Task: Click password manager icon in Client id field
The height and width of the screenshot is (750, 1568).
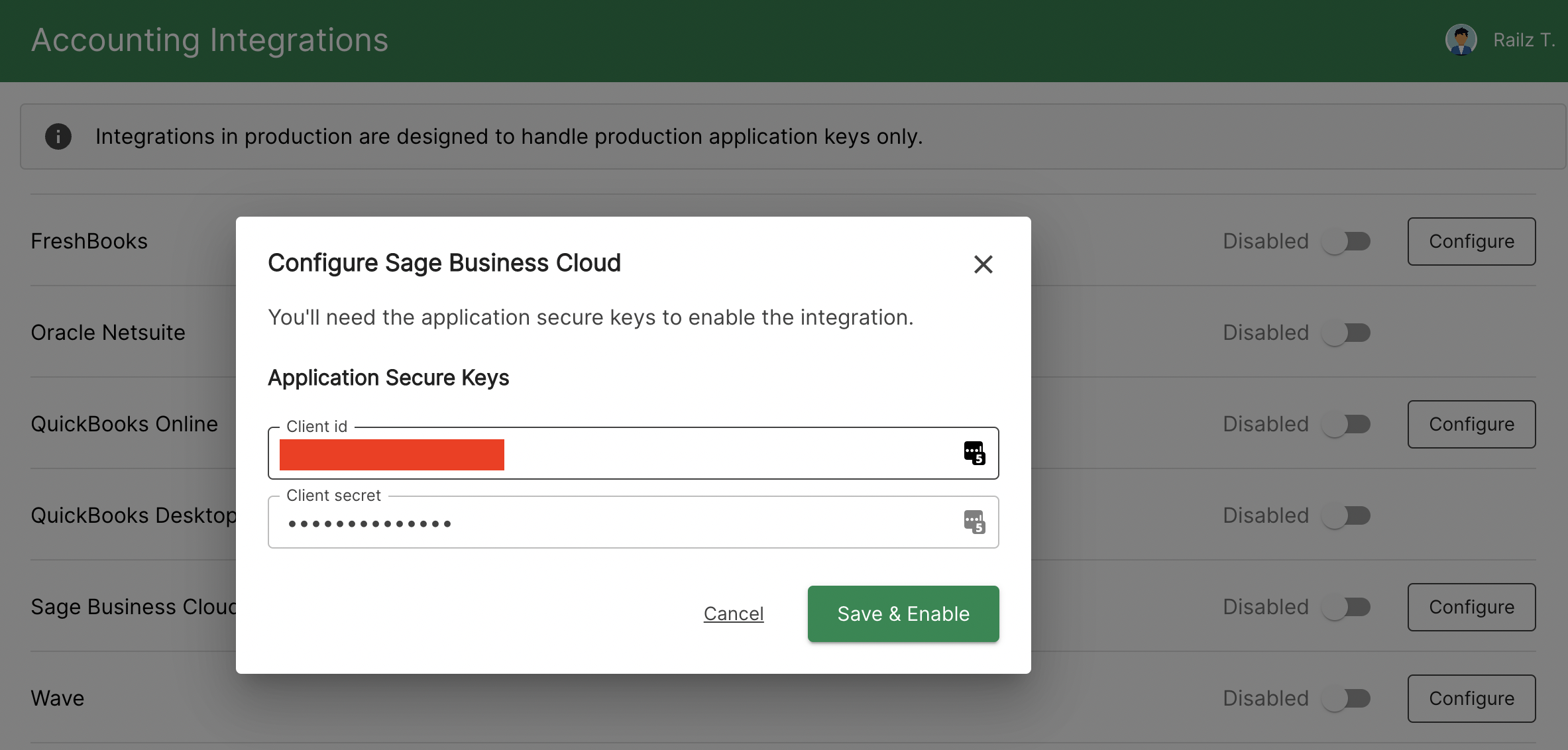Action: click(974, 453)
